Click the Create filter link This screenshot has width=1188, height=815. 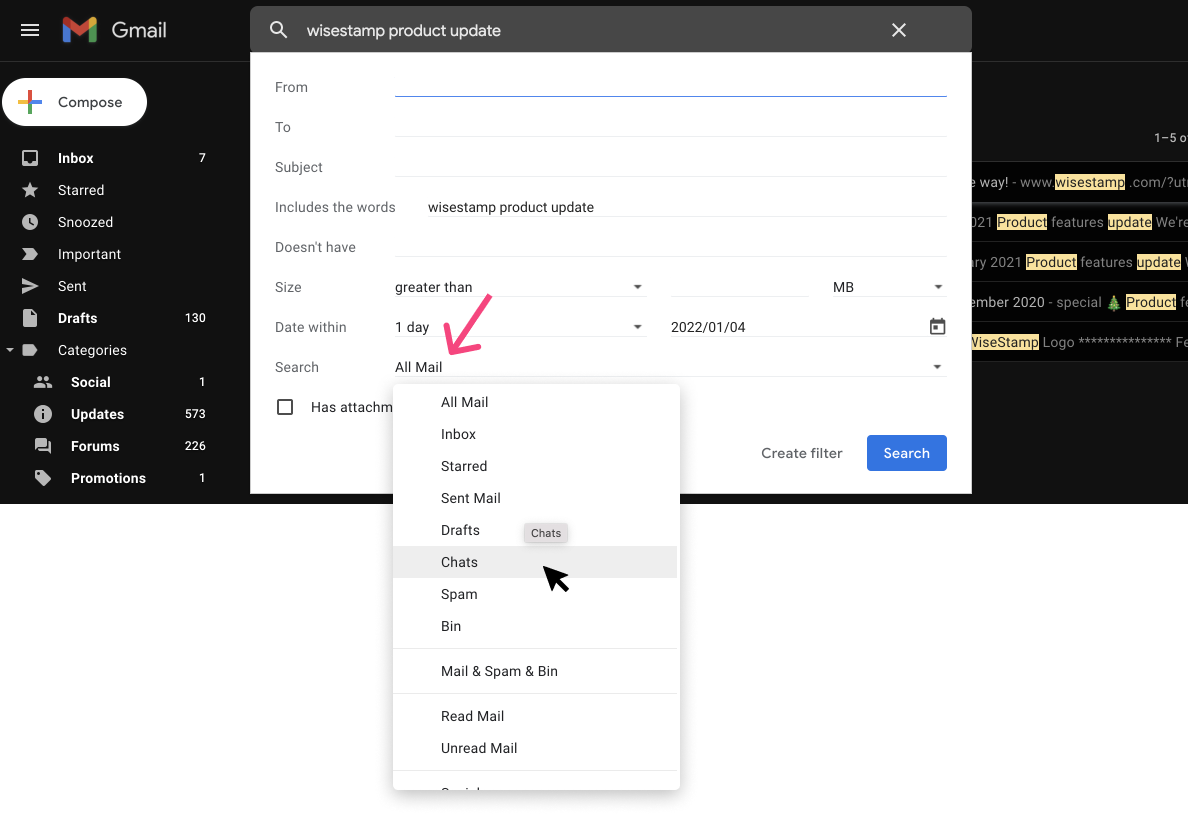pyautogui.click(x=801, y=452)
